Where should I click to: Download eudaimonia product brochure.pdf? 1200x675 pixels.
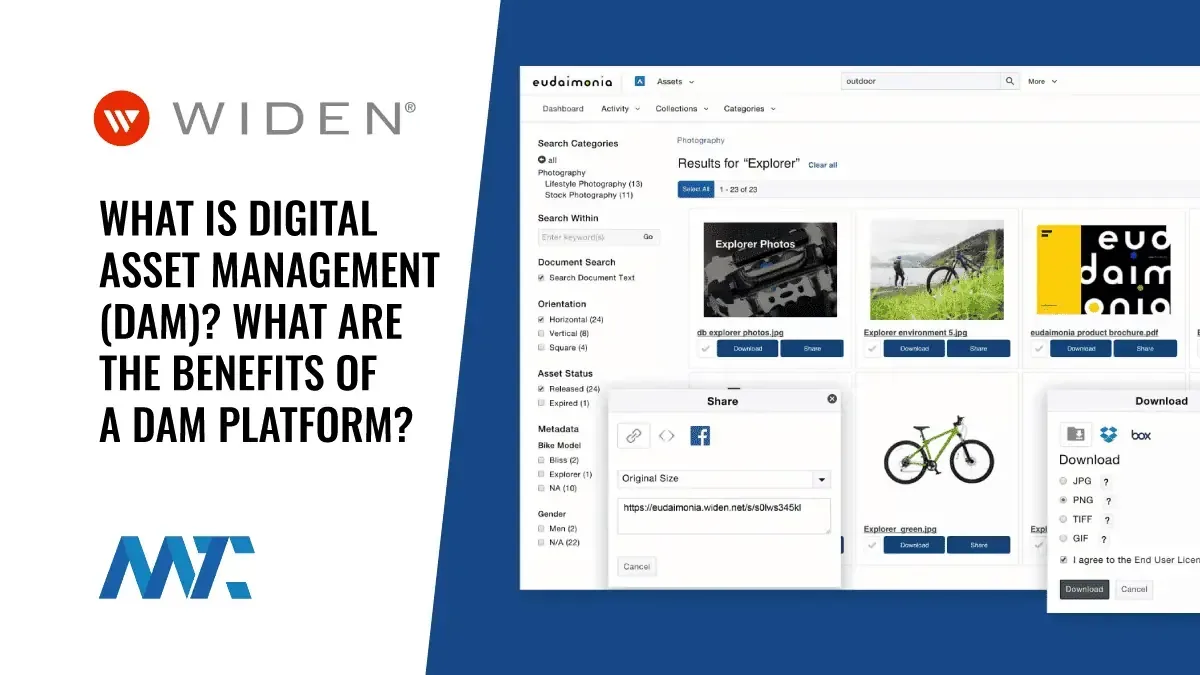[1081, 349]
